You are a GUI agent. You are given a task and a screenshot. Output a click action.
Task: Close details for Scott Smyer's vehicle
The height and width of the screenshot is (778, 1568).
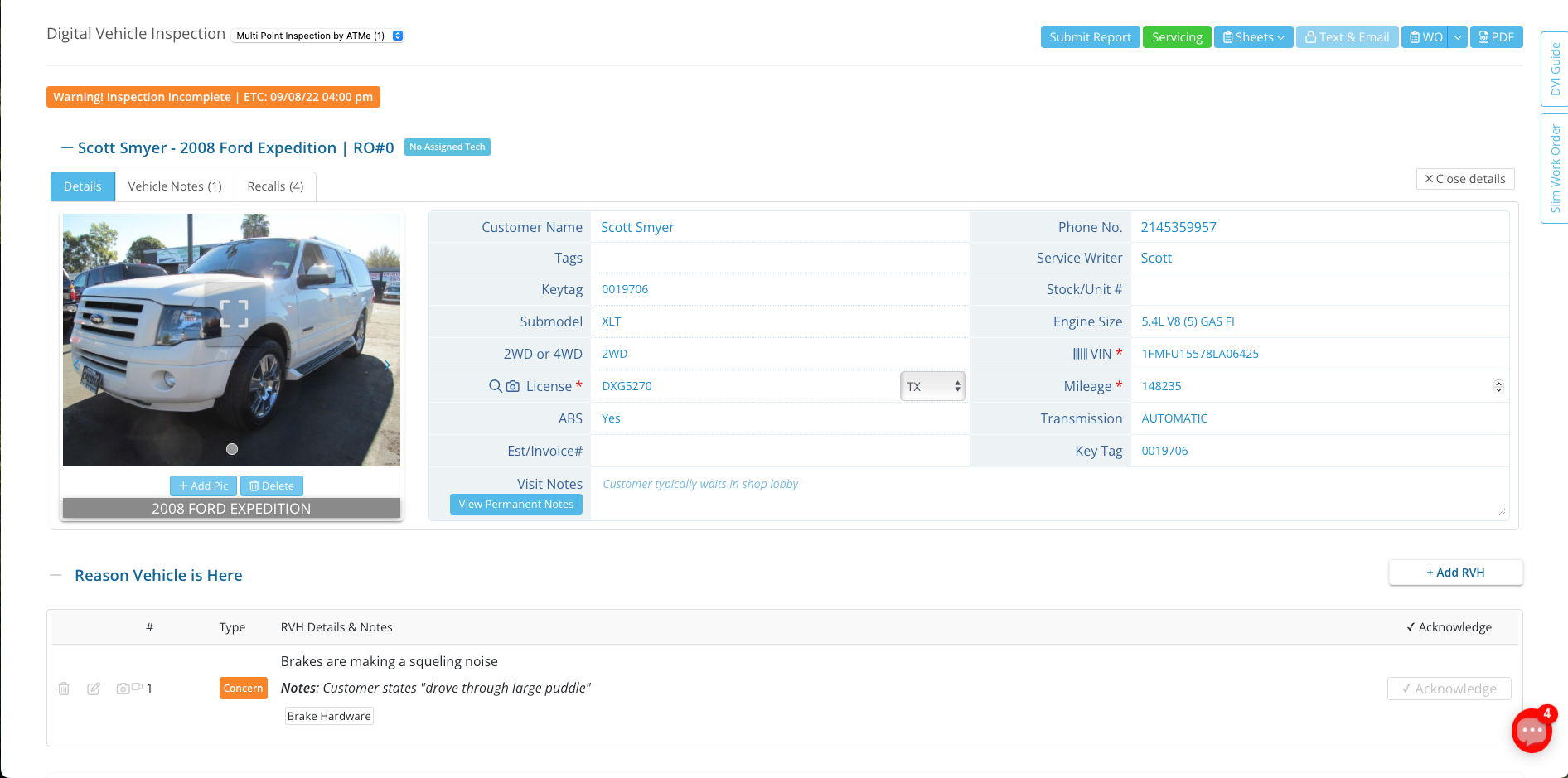[x=1465, y=179]
